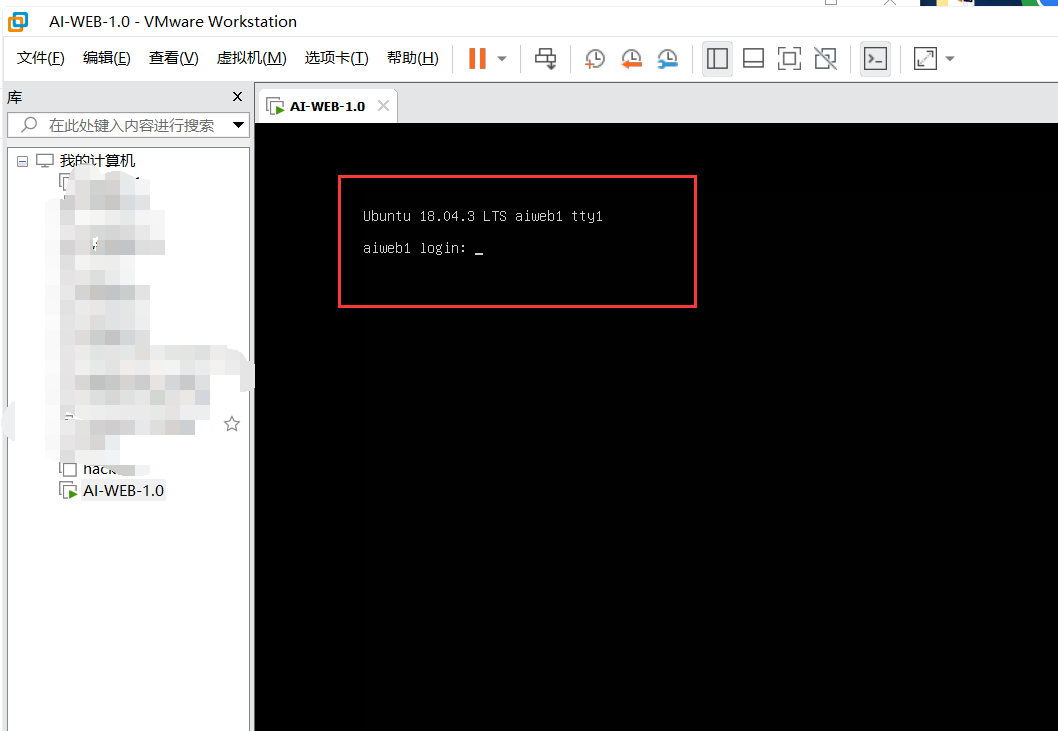The image size is (1058, 731).
Task: Select AI-WEB-1.0 in the library list
Action: (x=121, y=490)
